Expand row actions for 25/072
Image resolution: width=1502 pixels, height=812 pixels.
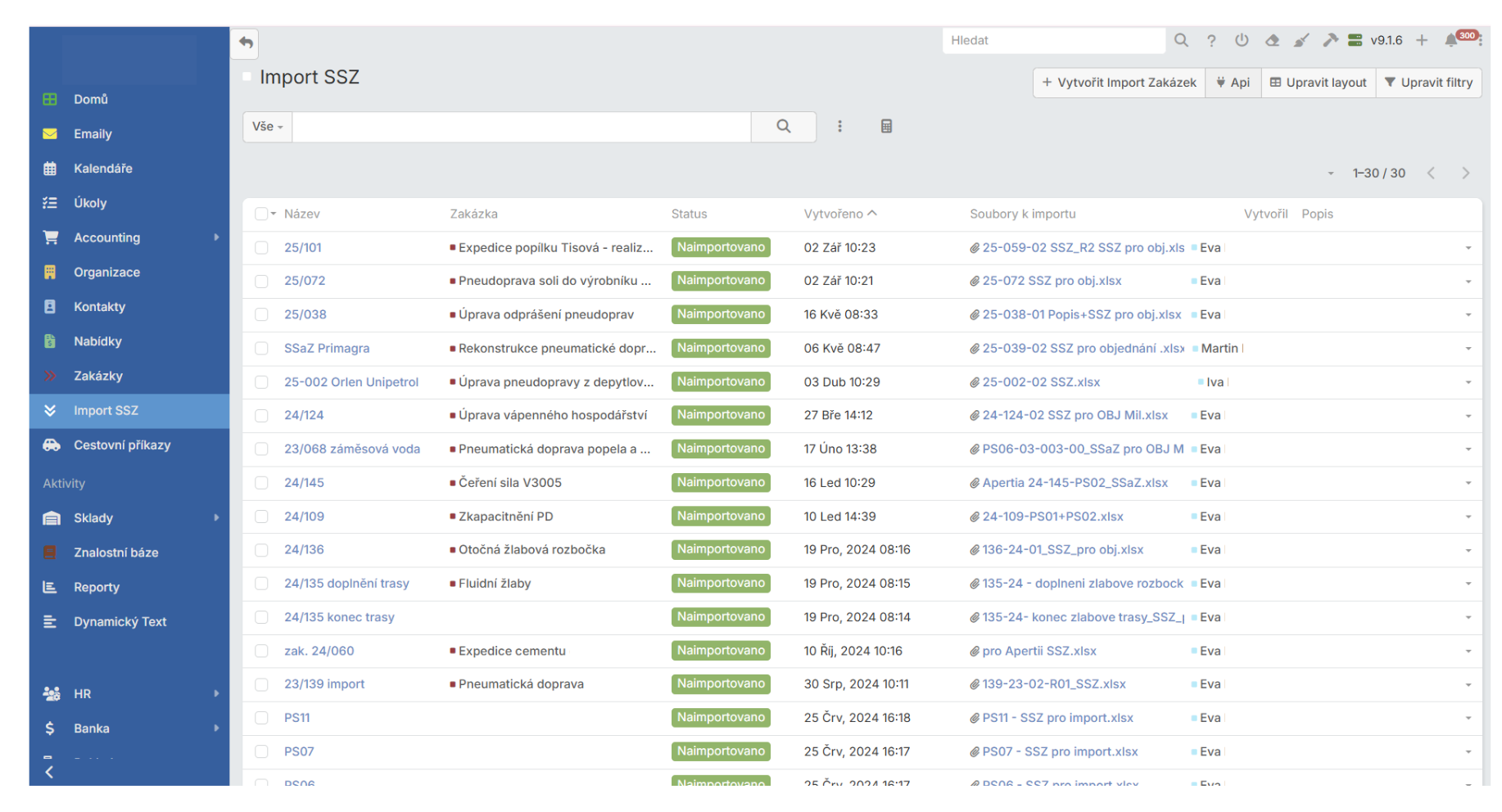click(1468, 282)
